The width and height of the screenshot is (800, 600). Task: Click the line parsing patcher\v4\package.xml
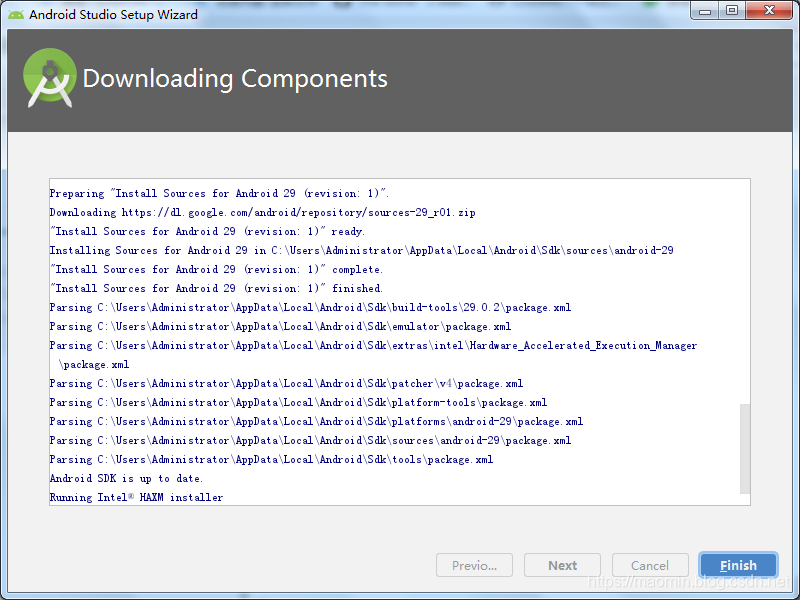[286, 384]
